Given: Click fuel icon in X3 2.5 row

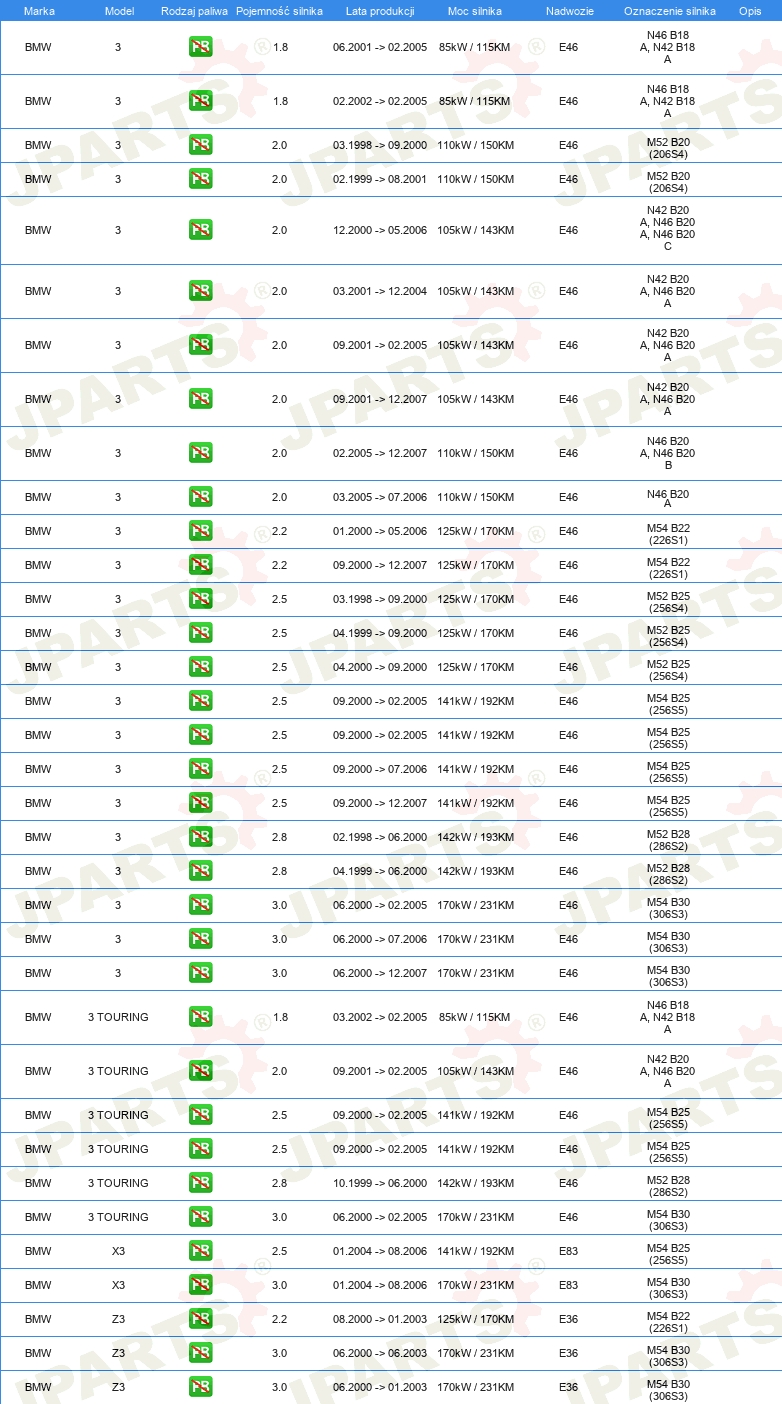Looking at the screenshot, I should pos(200,1251).
